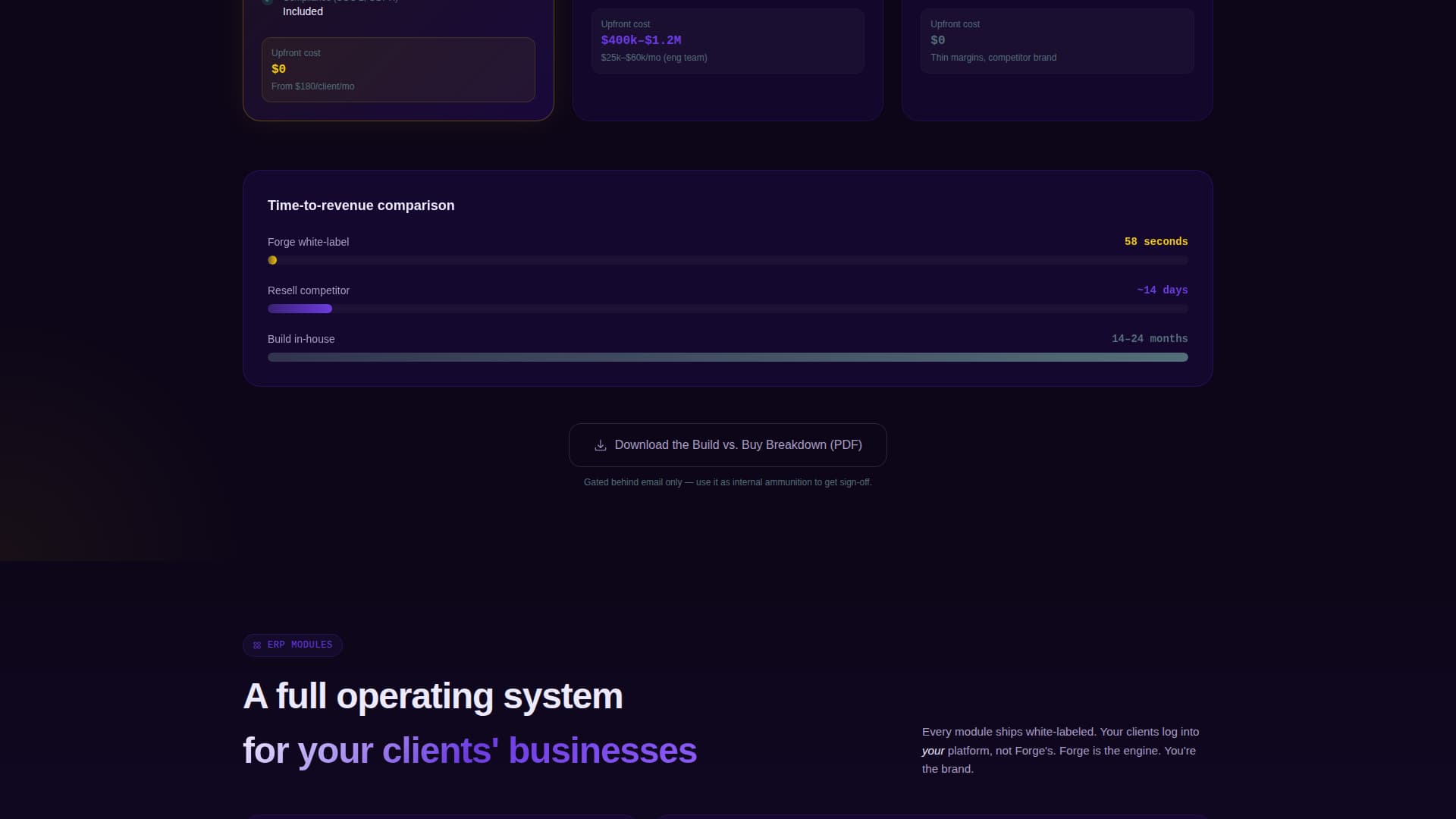Click the A full operating system heading

[433, 695]
